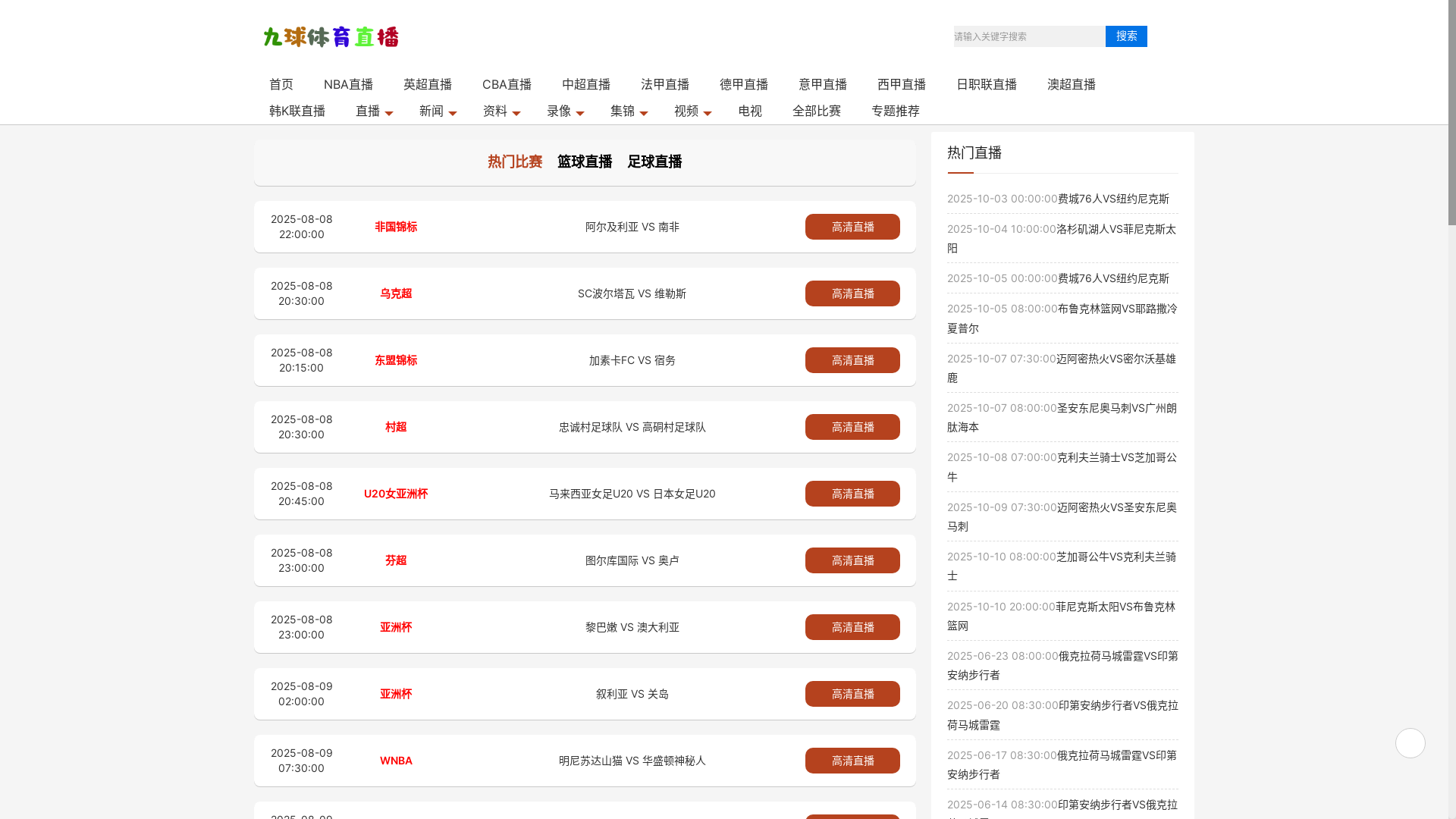Screen dimensions: 1456x819
Task: Open the 阿尔及利亚 VS 南非 match link
Action: tap(632, 227)
